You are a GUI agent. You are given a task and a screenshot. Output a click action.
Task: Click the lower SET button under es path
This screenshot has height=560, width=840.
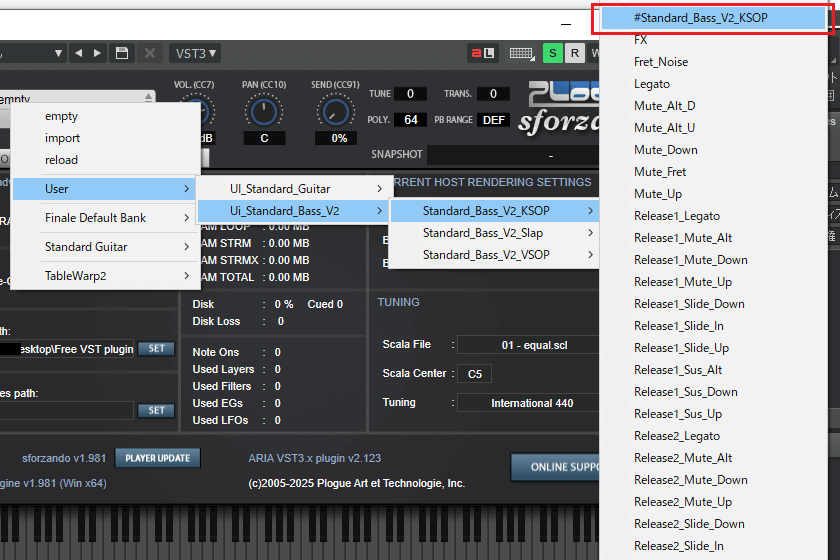tap(156, 410)
